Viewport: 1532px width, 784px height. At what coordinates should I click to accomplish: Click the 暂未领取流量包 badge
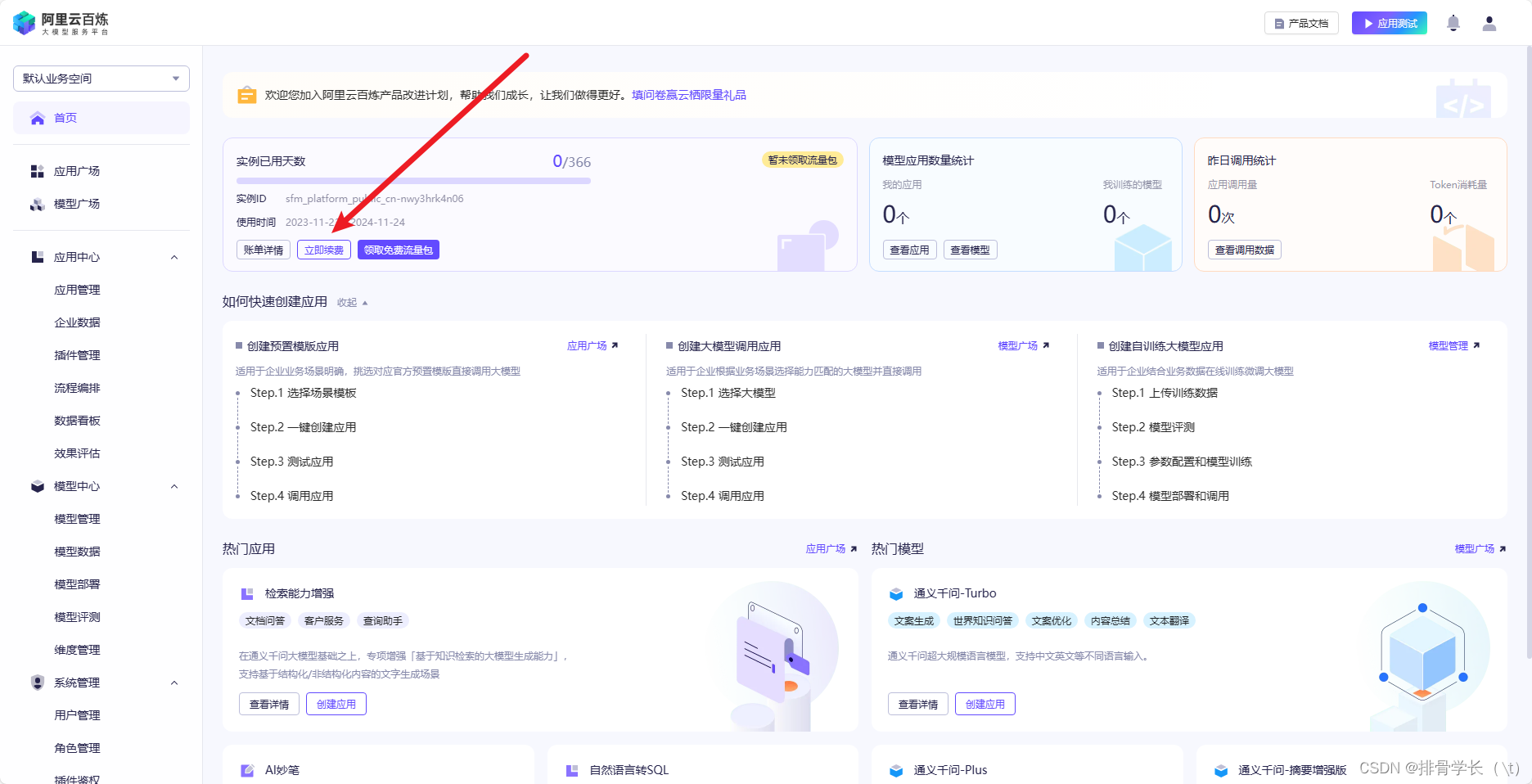[x=803, y=160]
